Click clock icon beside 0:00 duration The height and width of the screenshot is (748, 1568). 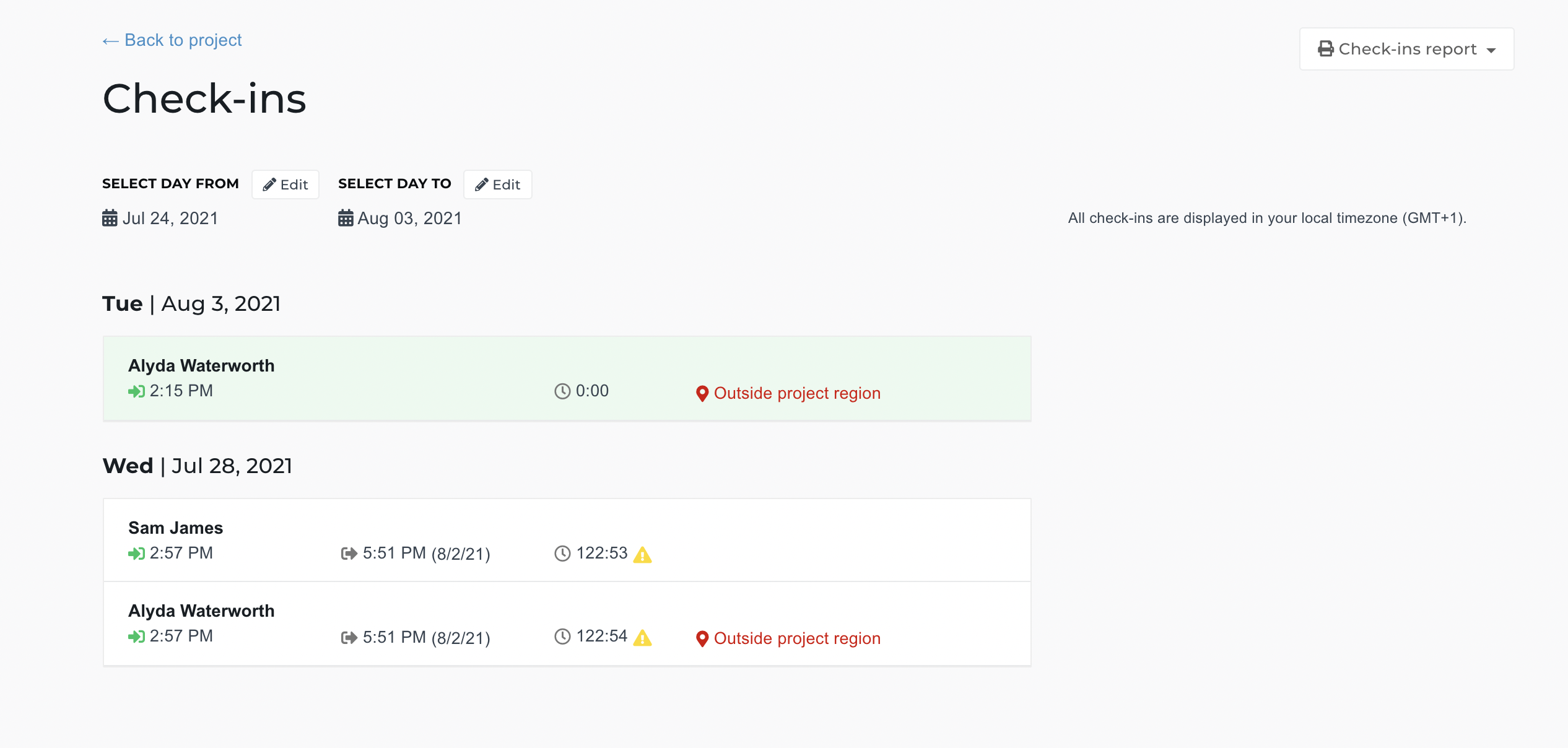click(x=562, y=391)
